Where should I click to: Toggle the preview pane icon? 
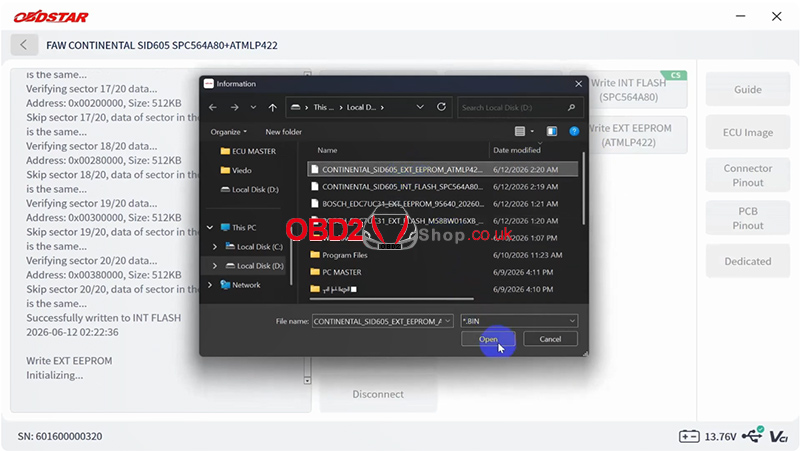point(552,132)
